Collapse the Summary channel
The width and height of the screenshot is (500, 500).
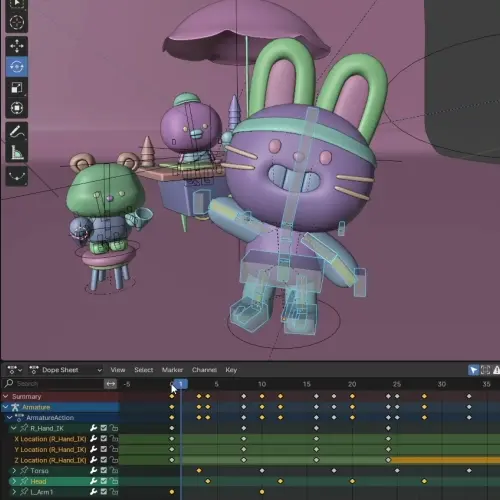5,396
